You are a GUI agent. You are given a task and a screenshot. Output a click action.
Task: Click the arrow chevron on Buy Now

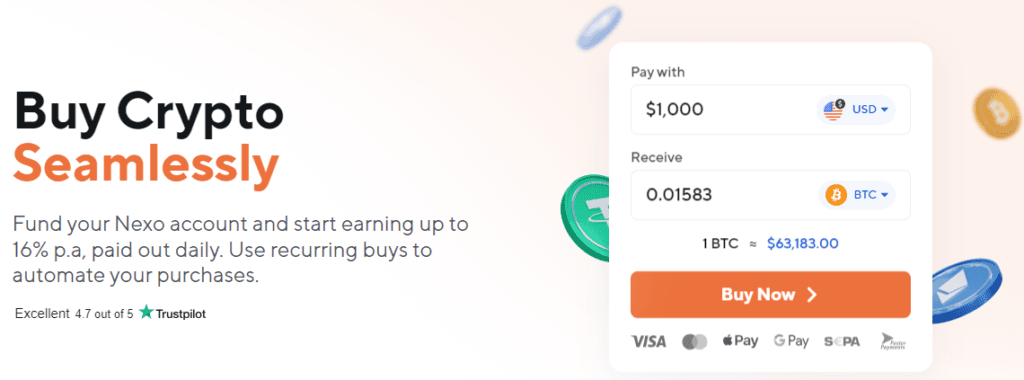[812, 295]
